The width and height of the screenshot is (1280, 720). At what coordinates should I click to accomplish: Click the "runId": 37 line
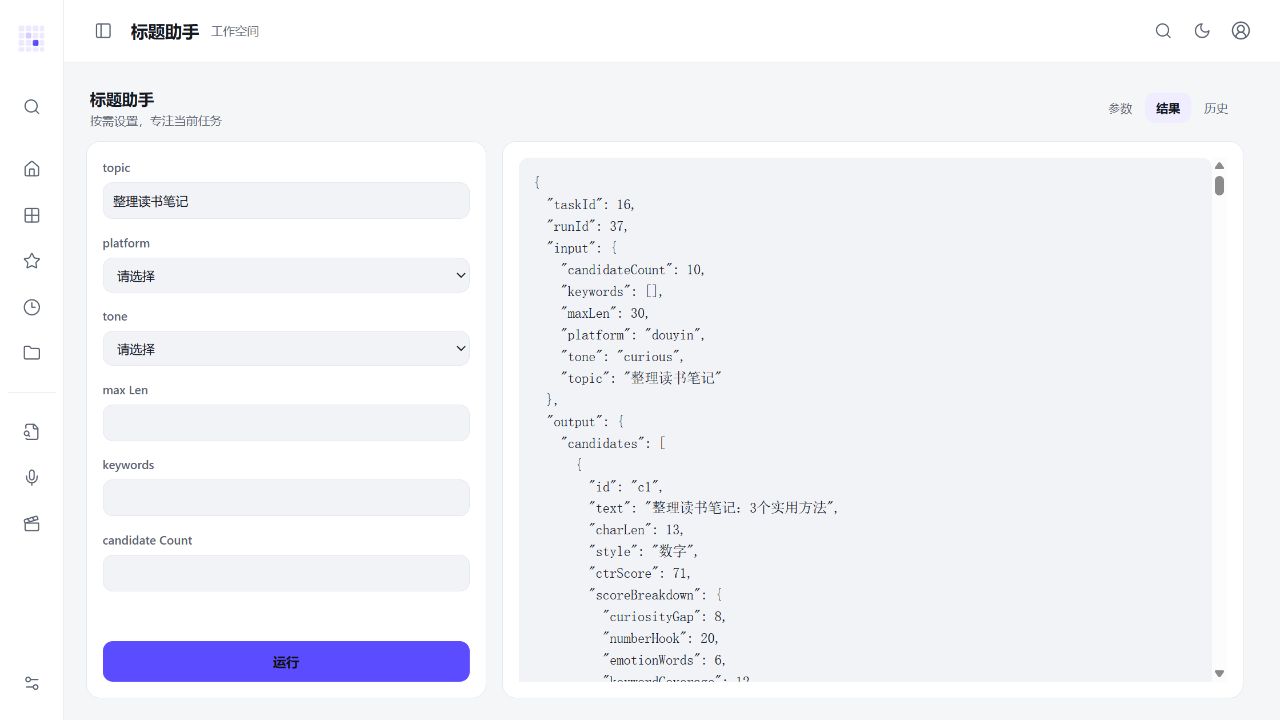pyautogui.click(x=587, y=226)
